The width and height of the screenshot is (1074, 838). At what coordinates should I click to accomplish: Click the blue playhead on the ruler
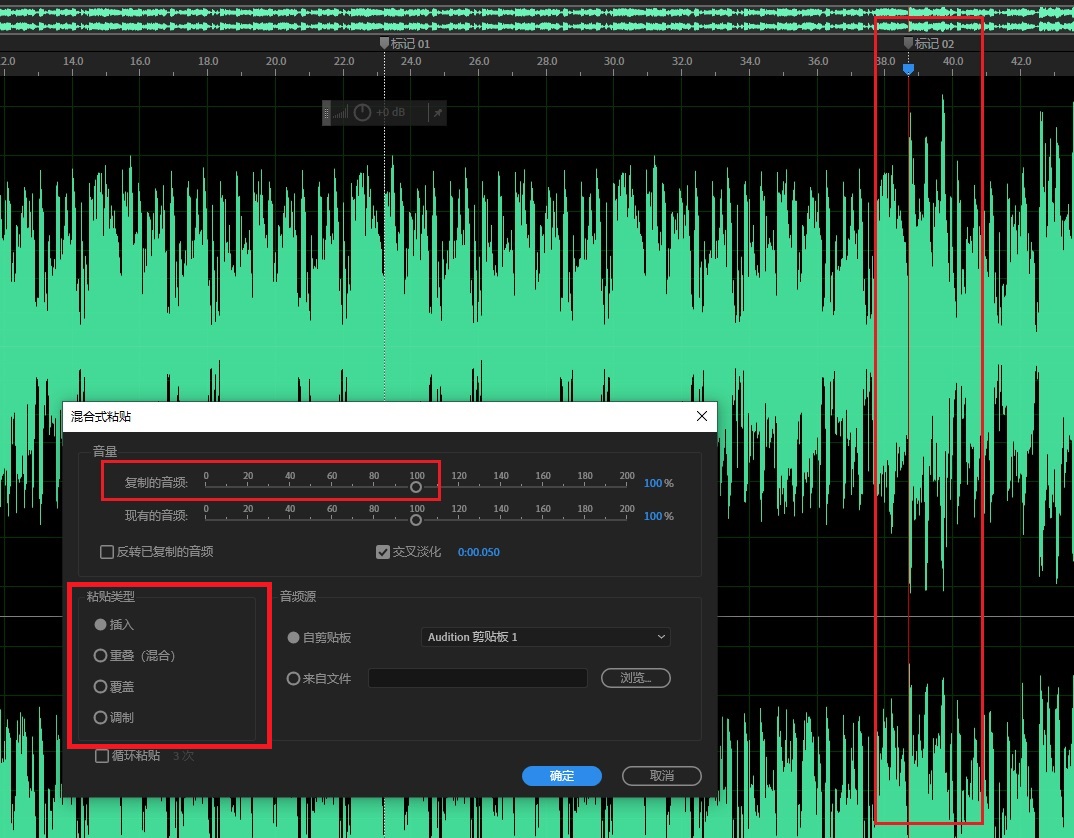tap(908, 68)
